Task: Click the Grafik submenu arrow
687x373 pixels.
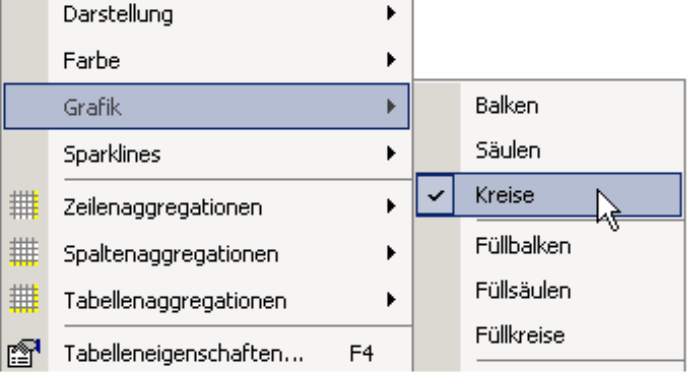Action: 391,107
